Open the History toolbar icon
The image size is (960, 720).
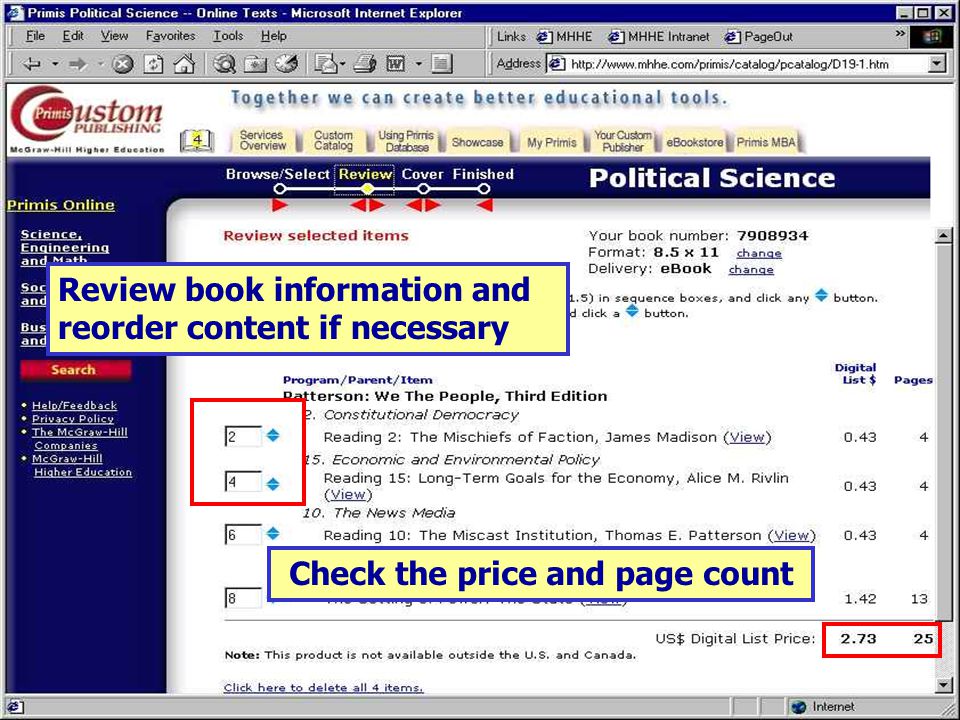click(x=286, y=63)
